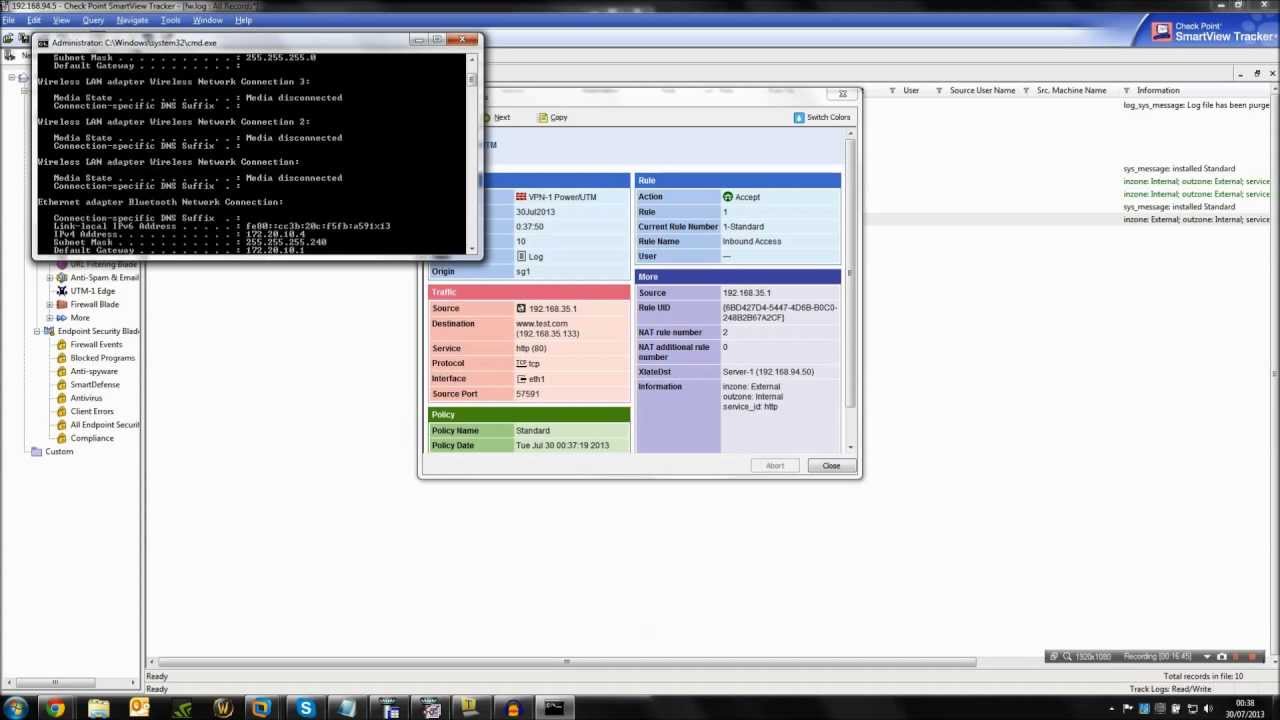This screenshot has width=1280, height=720.
Task: Click Copy in record details toolbar
Action: pos(553,117)
